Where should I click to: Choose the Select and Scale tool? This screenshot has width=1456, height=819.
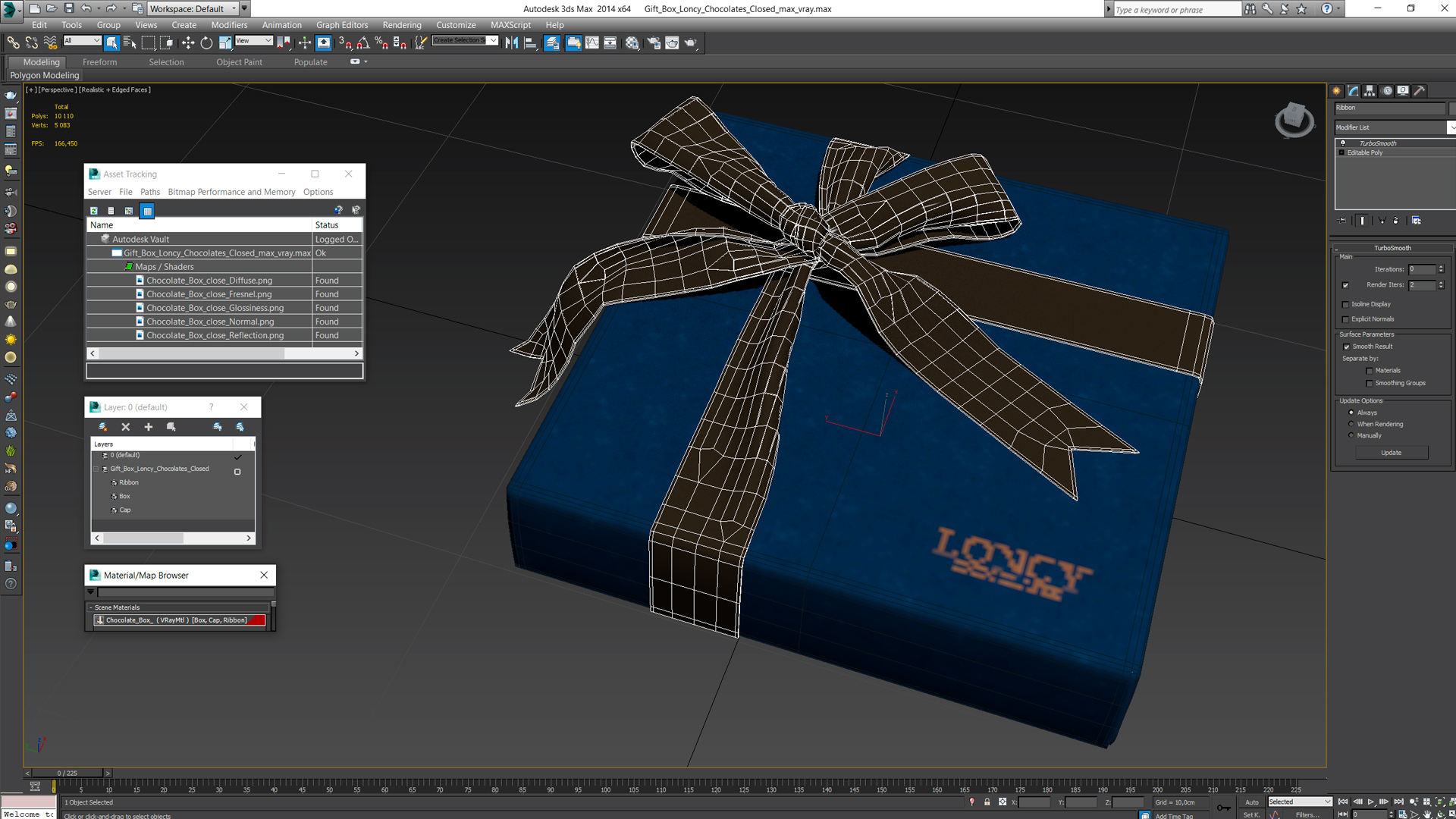point(225,43)
